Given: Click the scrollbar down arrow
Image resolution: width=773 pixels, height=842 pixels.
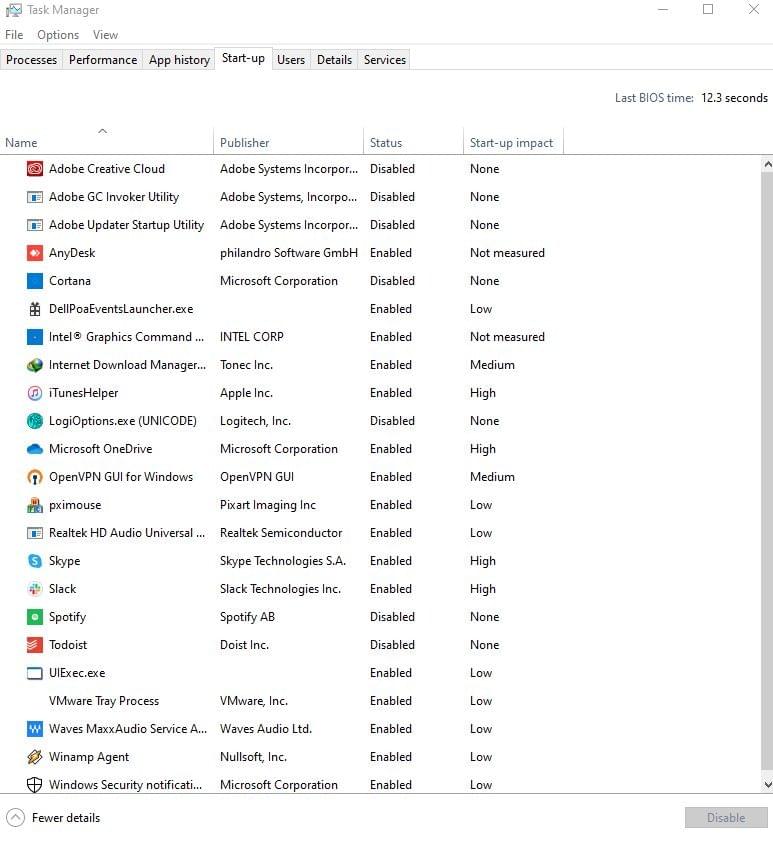Looking at the screenshot, I should point(767,784).
